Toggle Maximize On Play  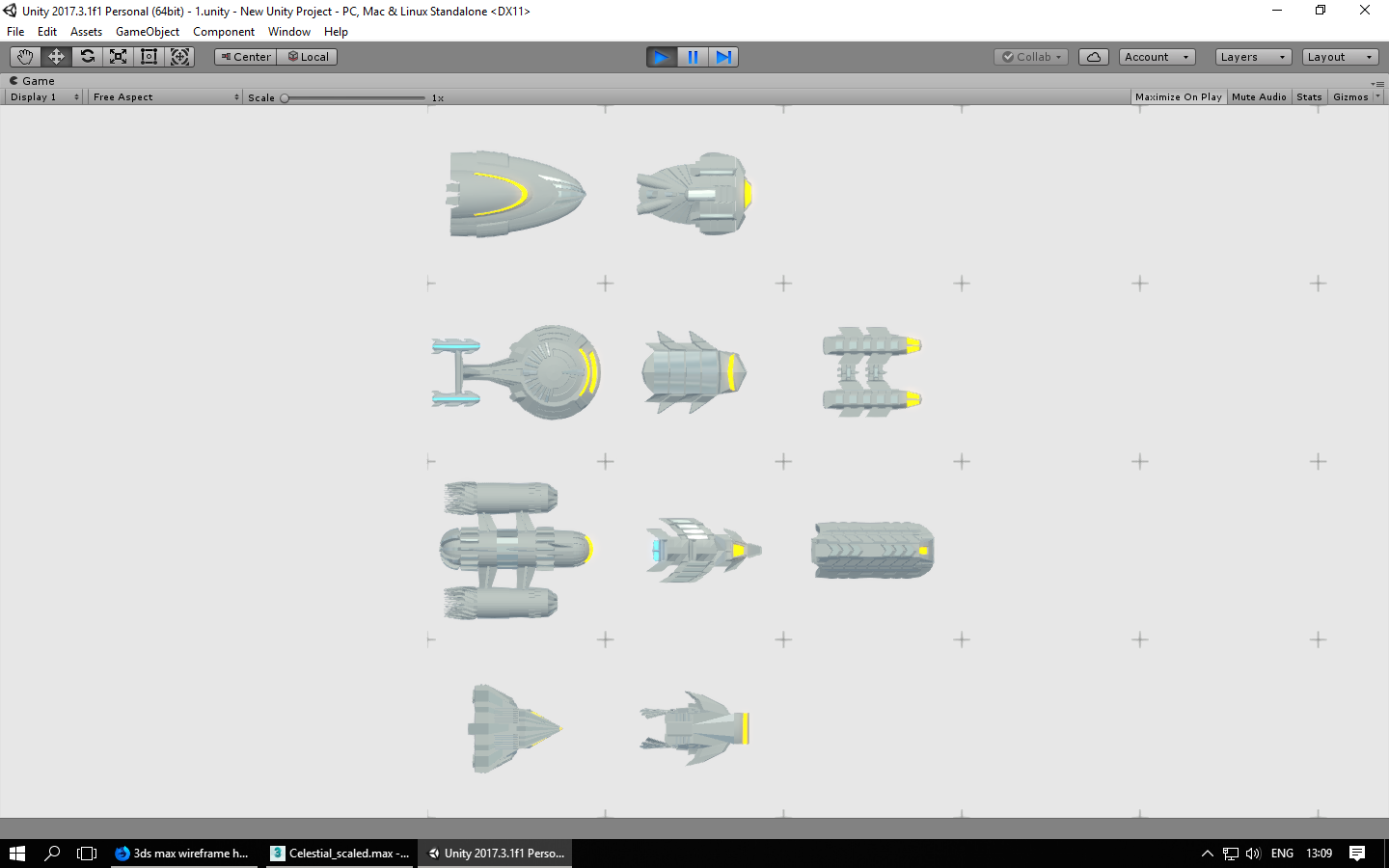[1179, 97]
